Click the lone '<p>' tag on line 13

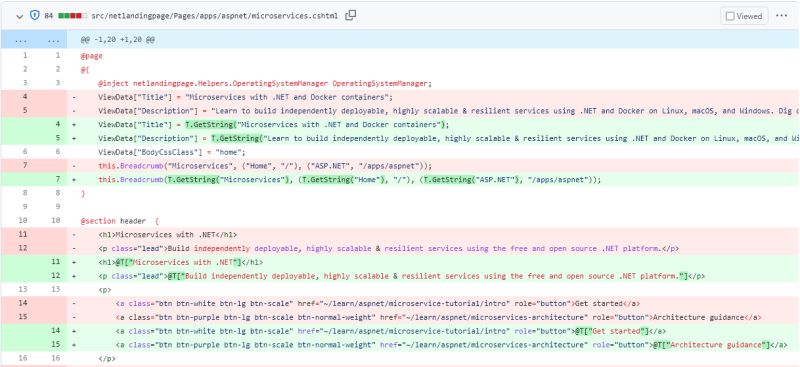(105, 290)
